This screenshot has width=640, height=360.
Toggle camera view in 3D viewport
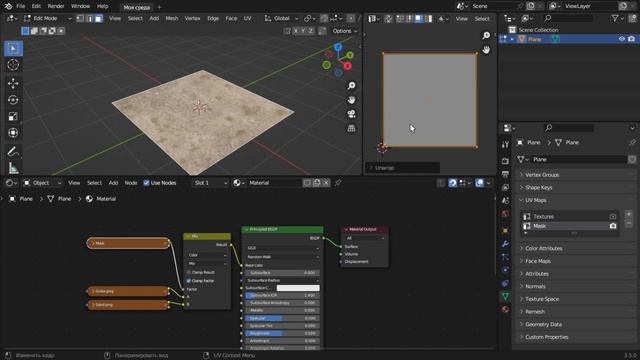[x=351, y=114]
